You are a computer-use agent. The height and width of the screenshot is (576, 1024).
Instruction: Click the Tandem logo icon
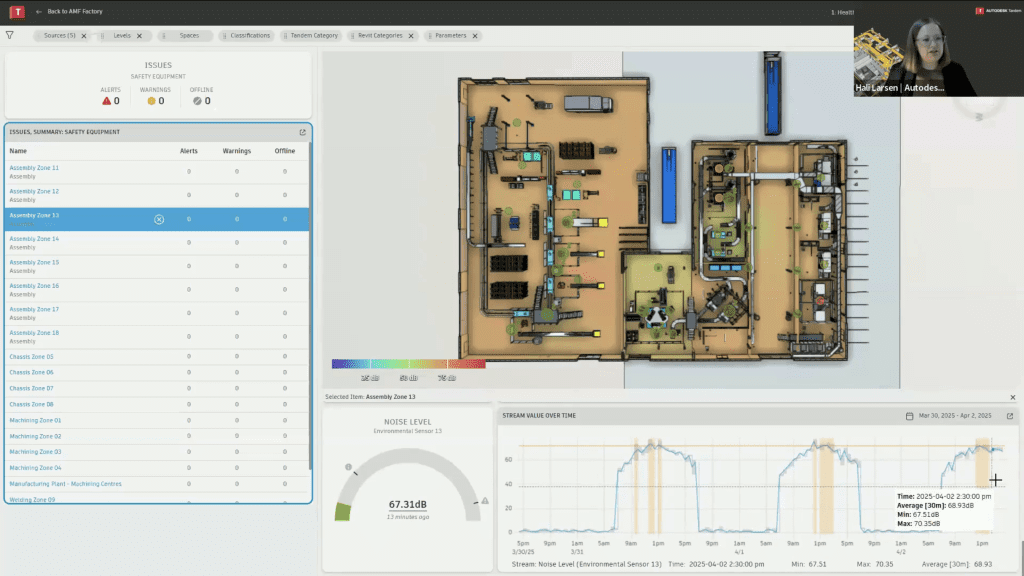pyautogui.click(x=17, y=11)
